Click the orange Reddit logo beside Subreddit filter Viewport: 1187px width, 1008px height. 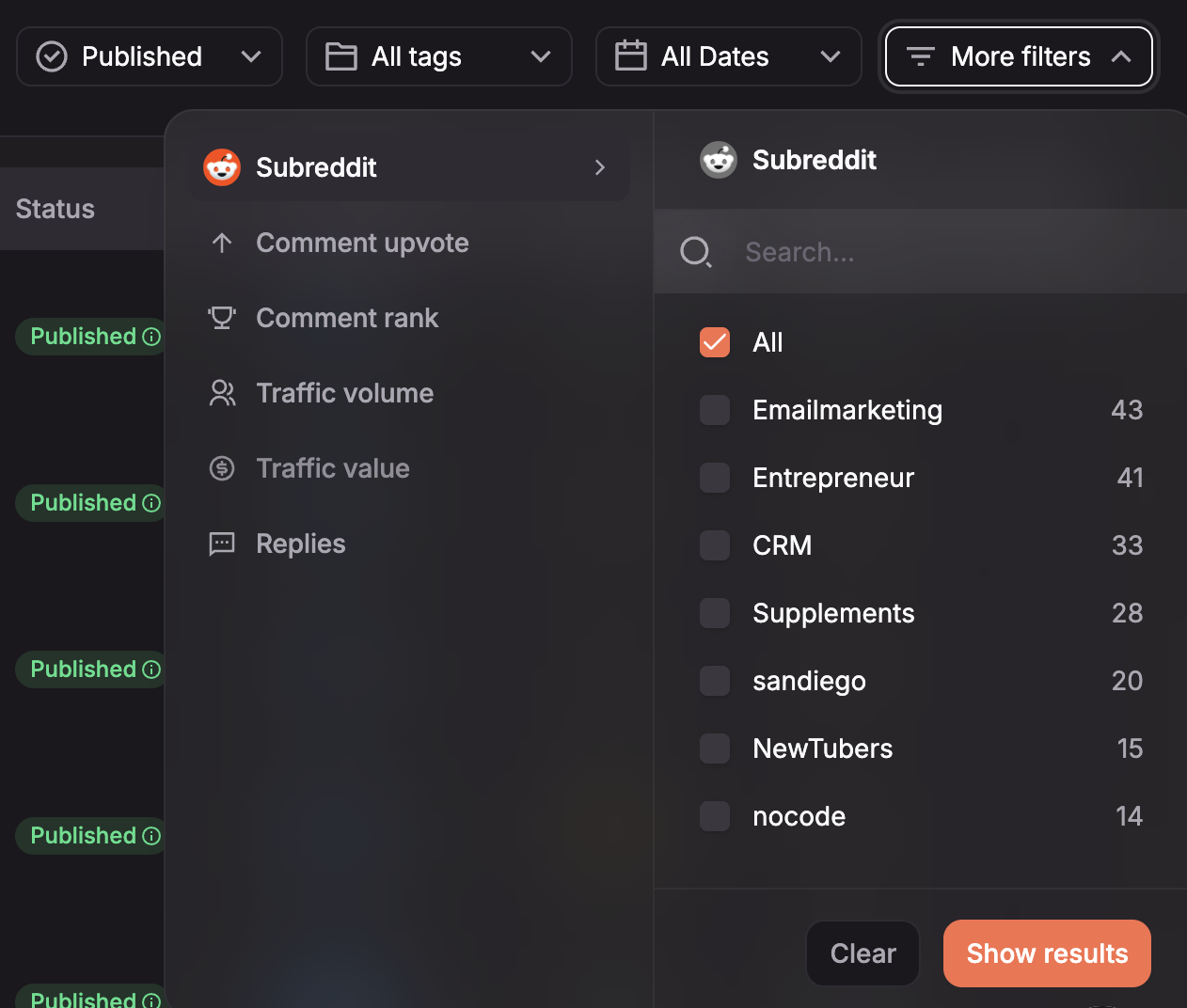pyautogui.click(x=222, y=167)
